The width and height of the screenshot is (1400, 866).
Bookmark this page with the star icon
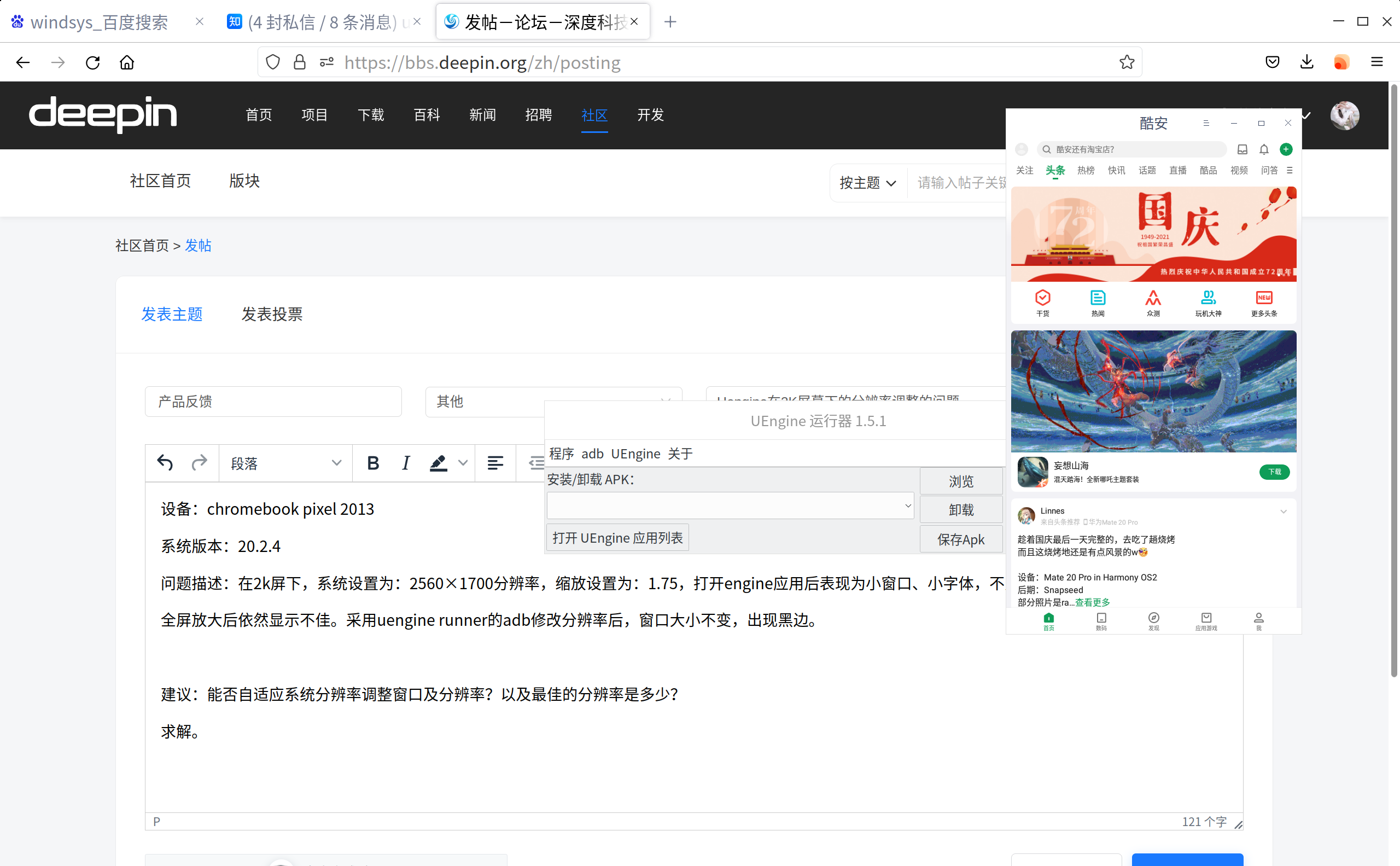(1127, 62)
